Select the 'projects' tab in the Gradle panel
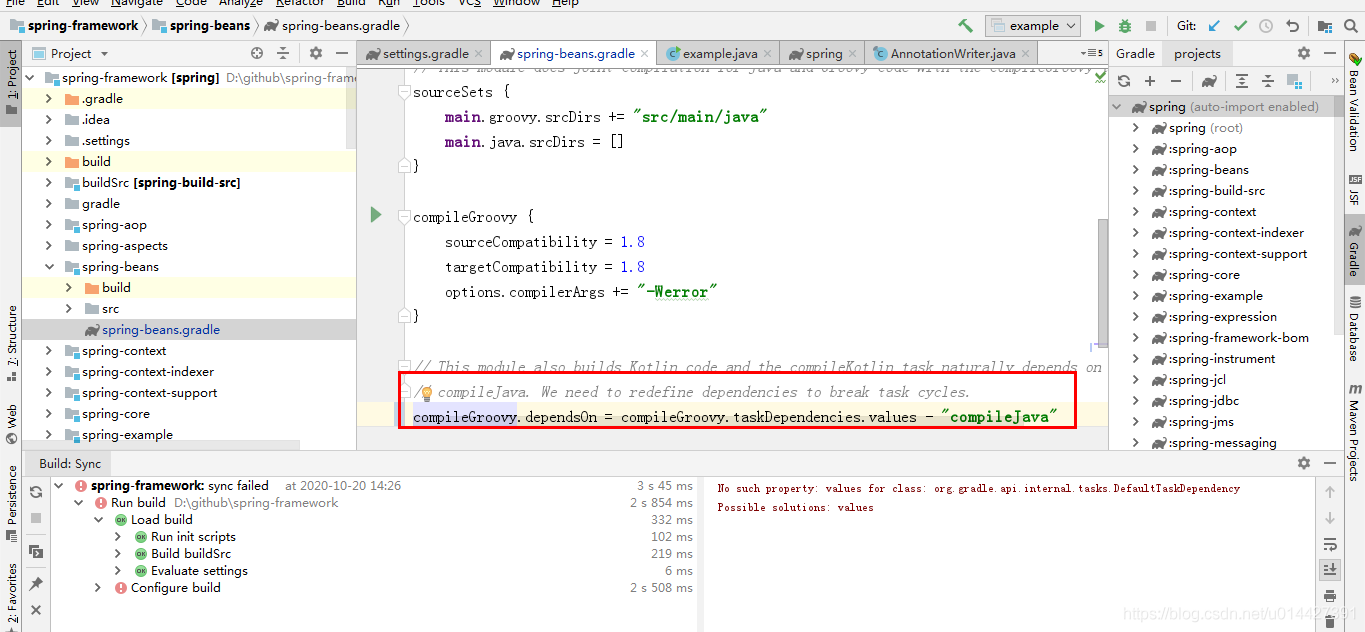Viewport: 1365px width, 632px height. (1197, 54)
